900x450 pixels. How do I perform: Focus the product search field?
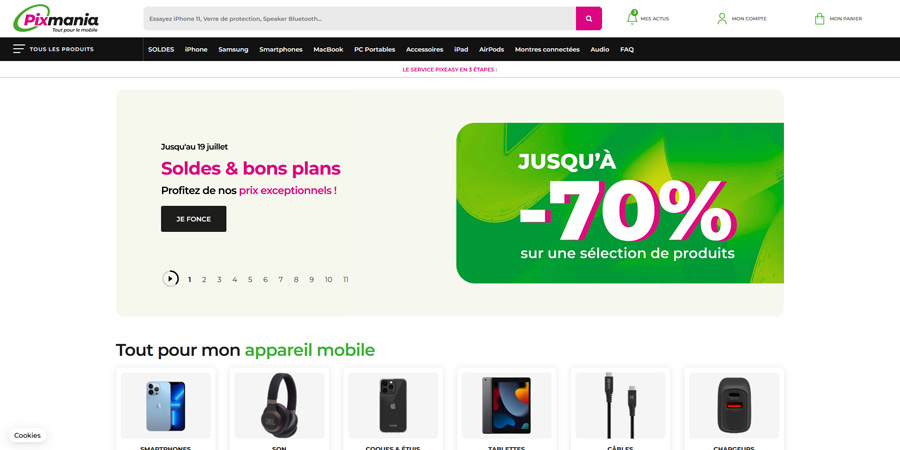click(359, 18)
